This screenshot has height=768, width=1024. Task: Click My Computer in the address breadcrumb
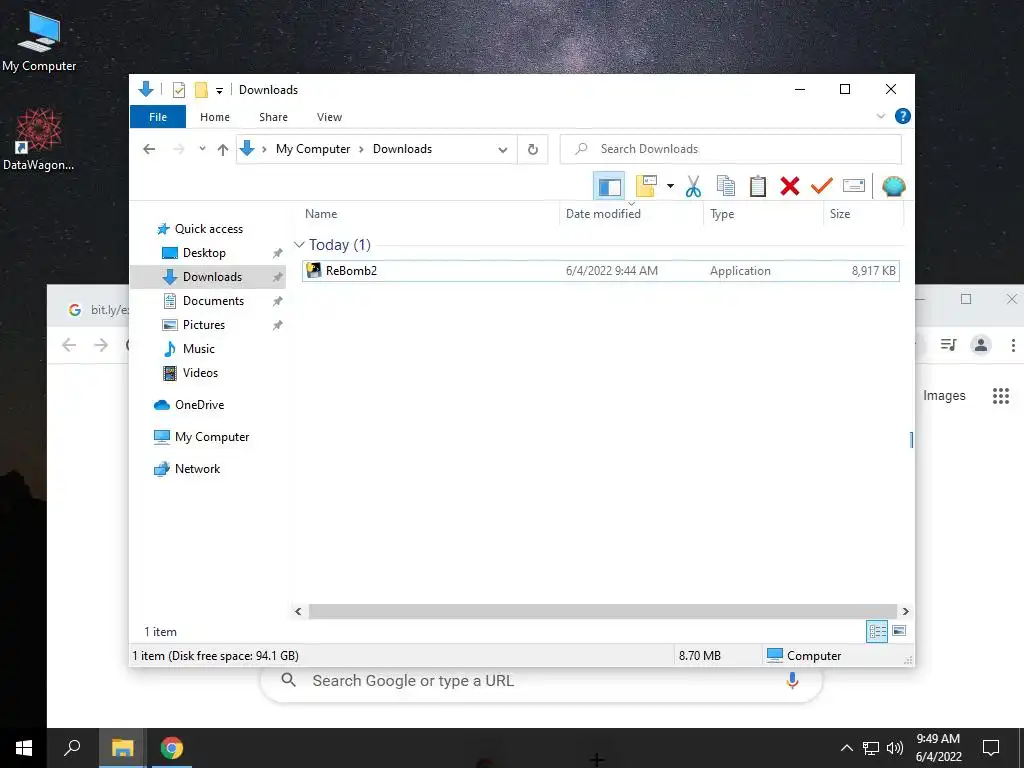point(313,149)
